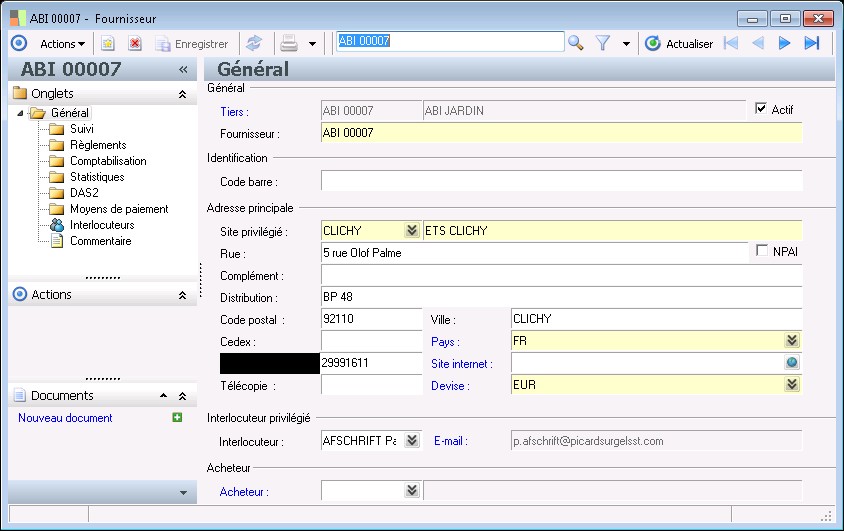
Task: Click into the Code barre field
Action: click(561, 181)
